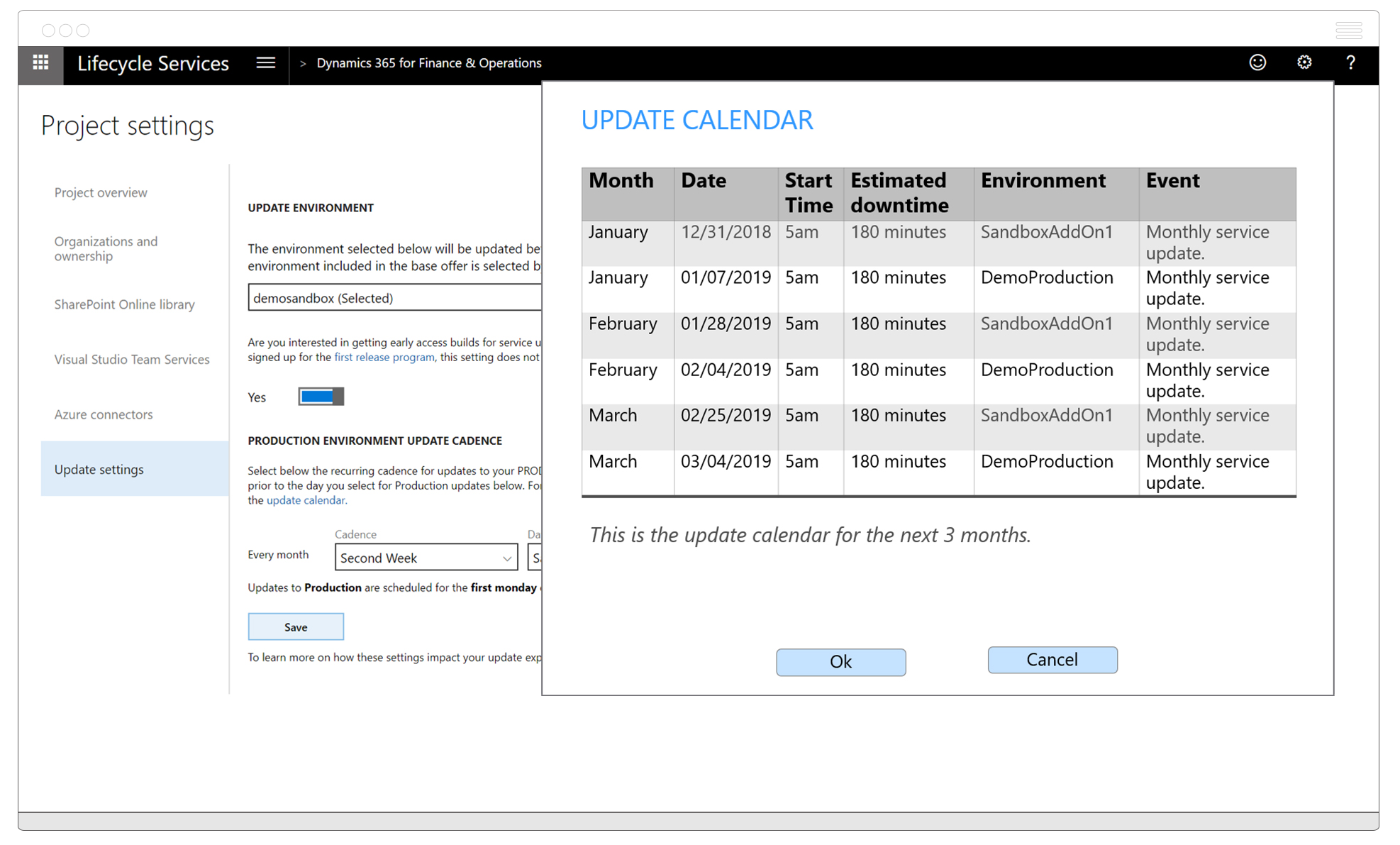
Task: Click the Dynamics 365 for Finance & Operations breadcrumb
Action: point(429,63)
